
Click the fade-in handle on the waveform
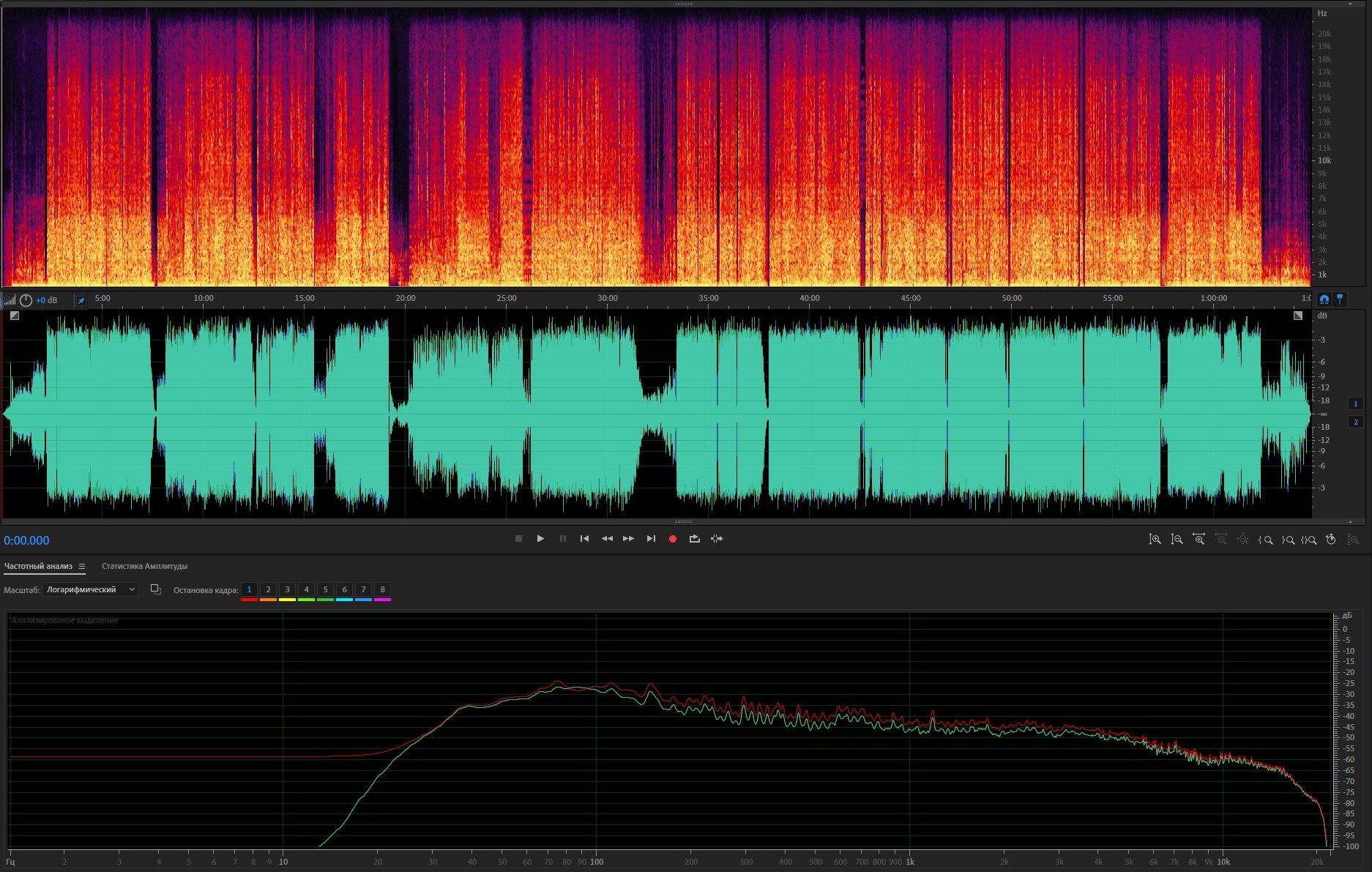[15, 316]
